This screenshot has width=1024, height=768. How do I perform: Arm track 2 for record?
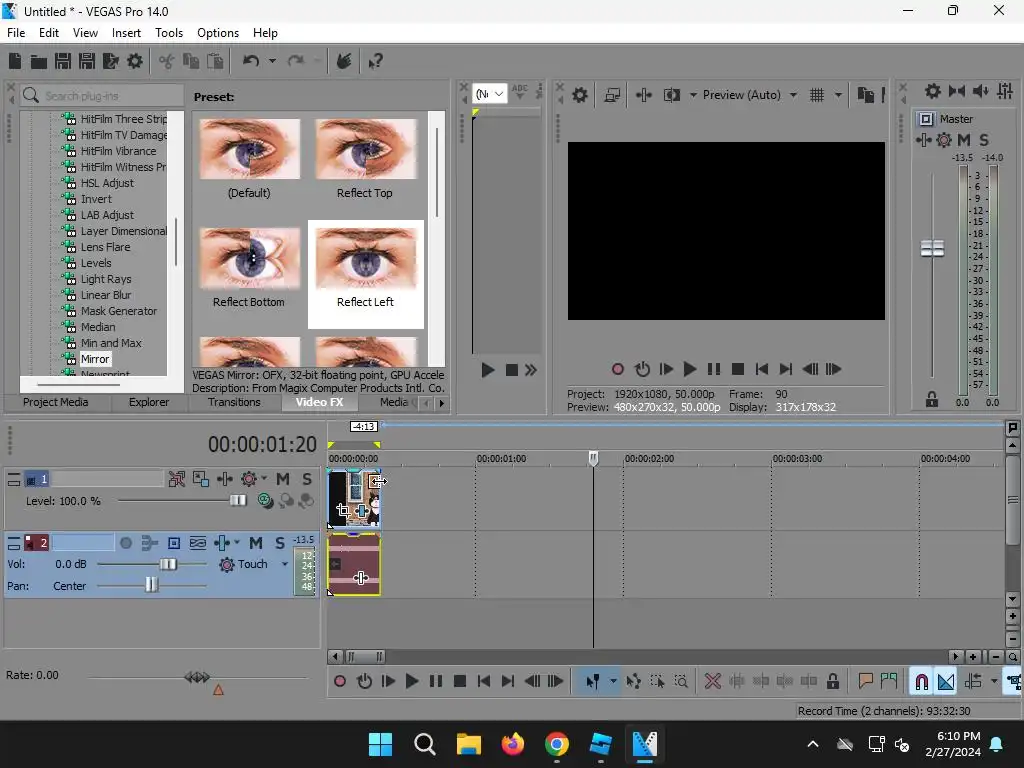point(126,543)
